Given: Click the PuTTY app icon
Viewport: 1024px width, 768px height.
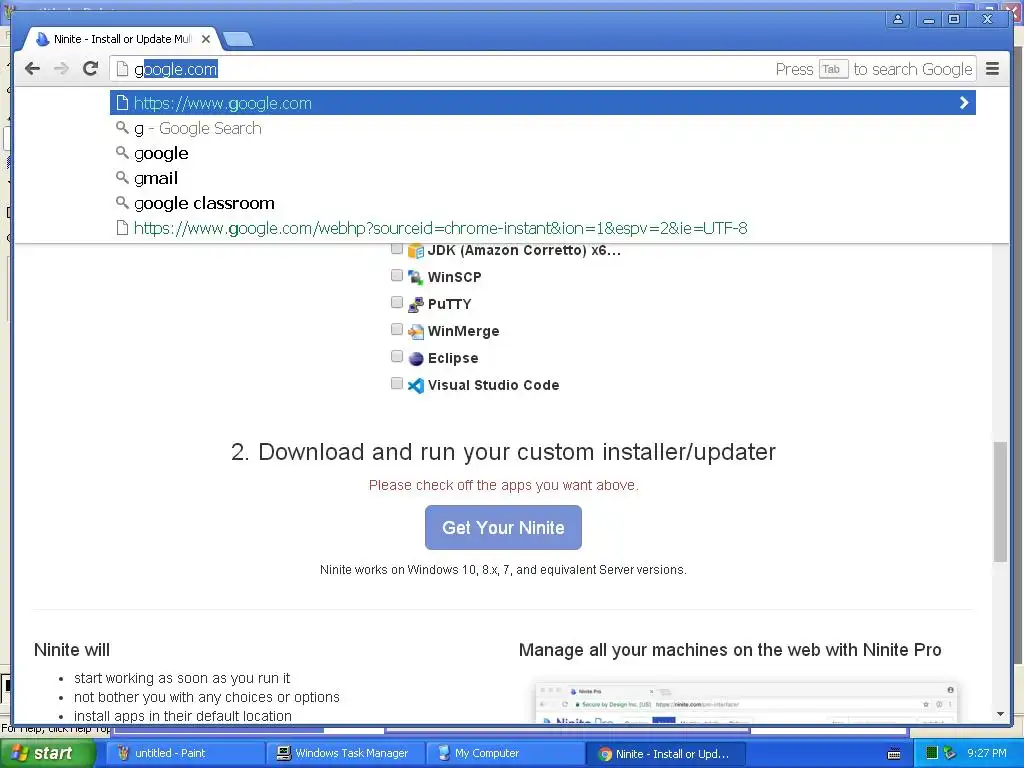Looking at the screenshot, I should click(x=415, y=304).
